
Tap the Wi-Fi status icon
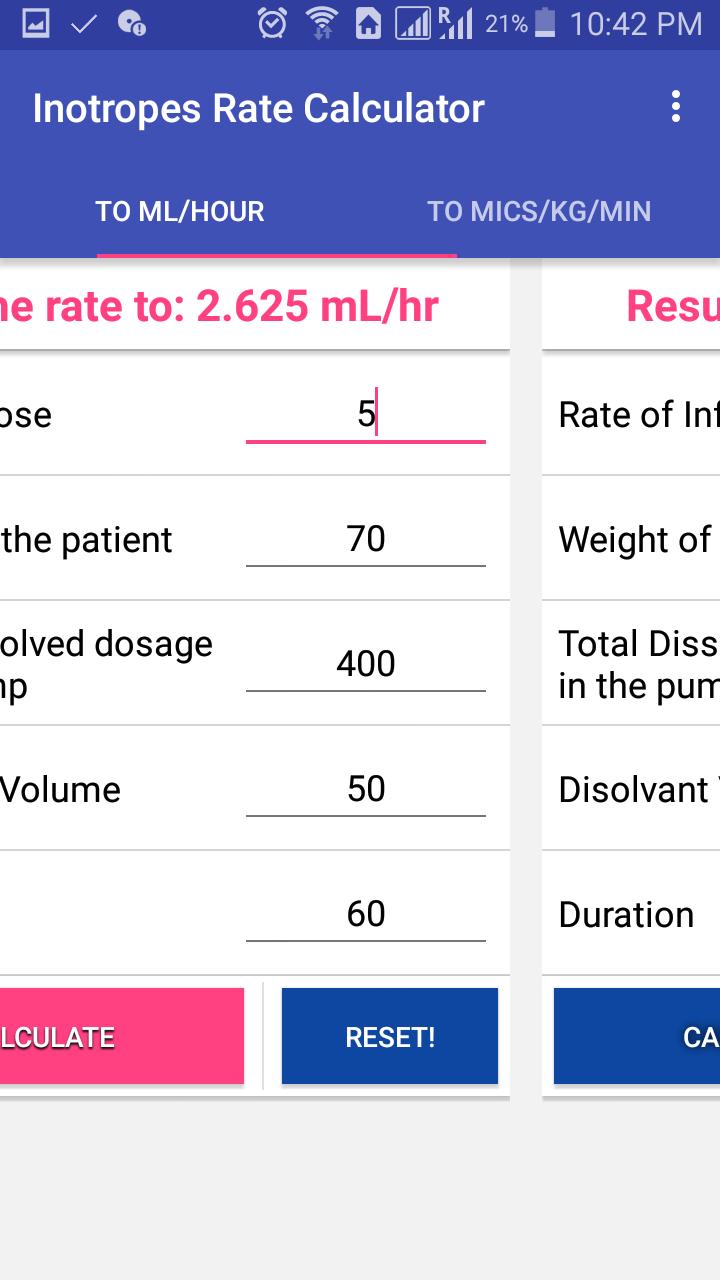click(x=321, y=23)
